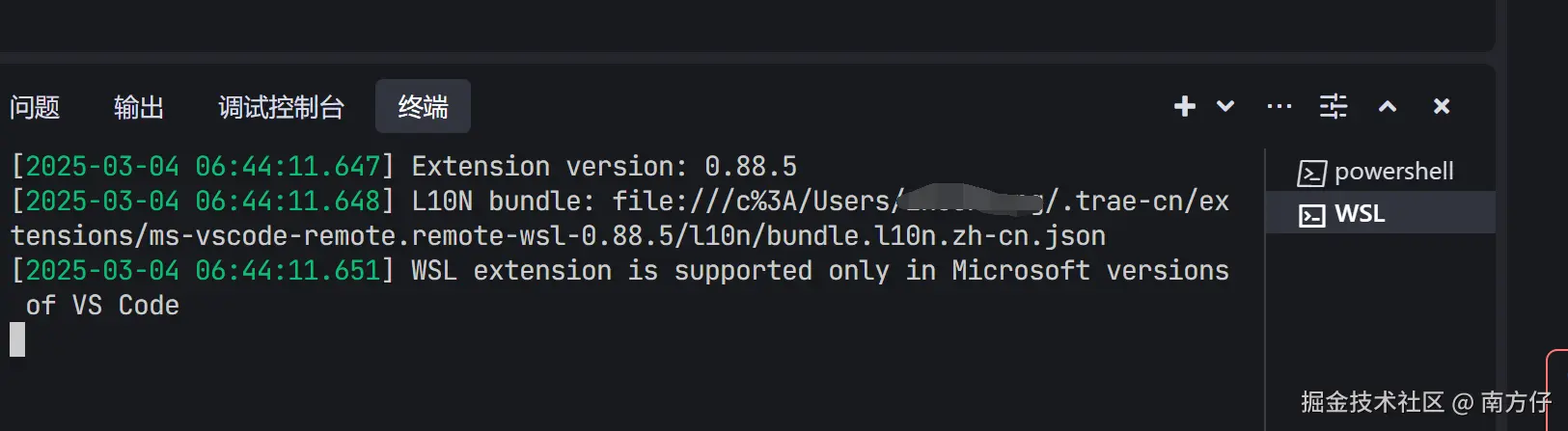Click the "Extension version: 0.88.5" text
This screenshot has width=1568, height=431.
[604, 167]
